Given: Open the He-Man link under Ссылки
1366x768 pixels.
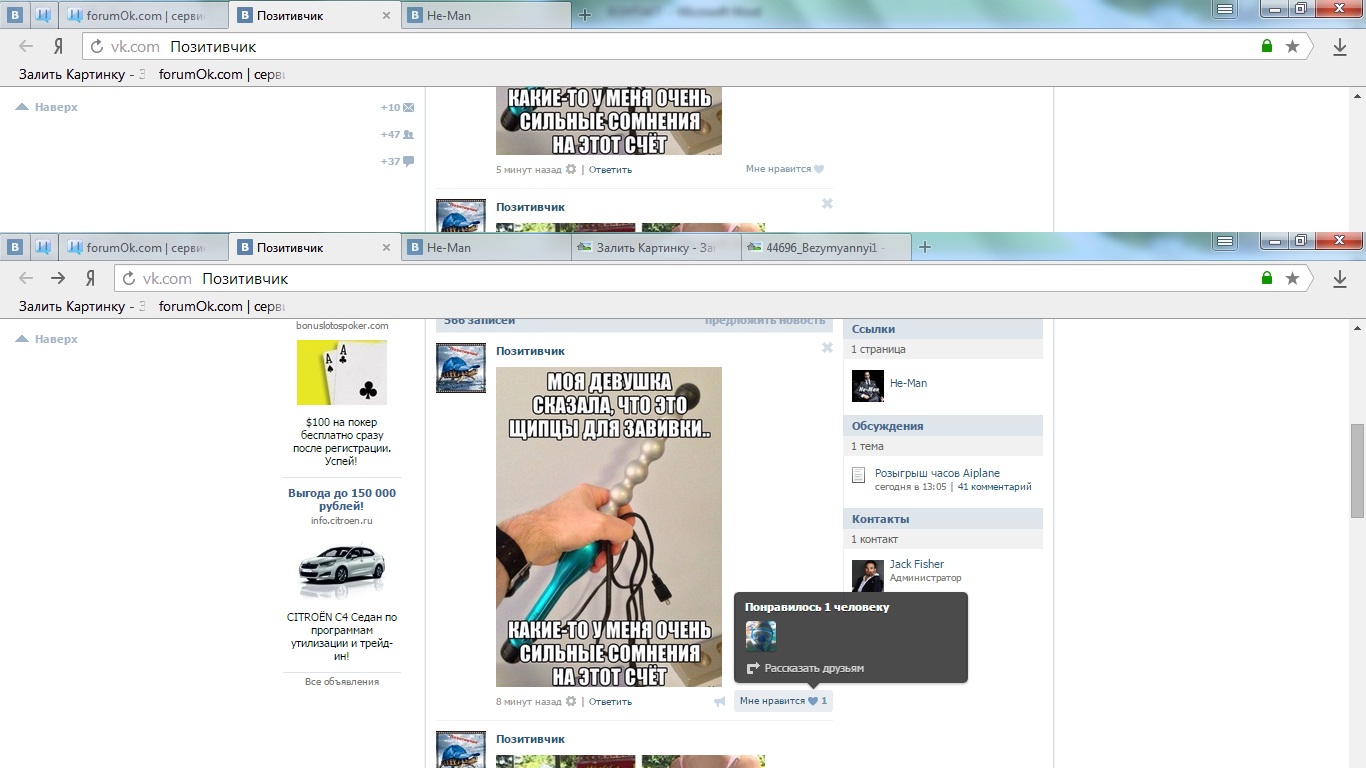Looking at the screenshot, I should point(908,383).
